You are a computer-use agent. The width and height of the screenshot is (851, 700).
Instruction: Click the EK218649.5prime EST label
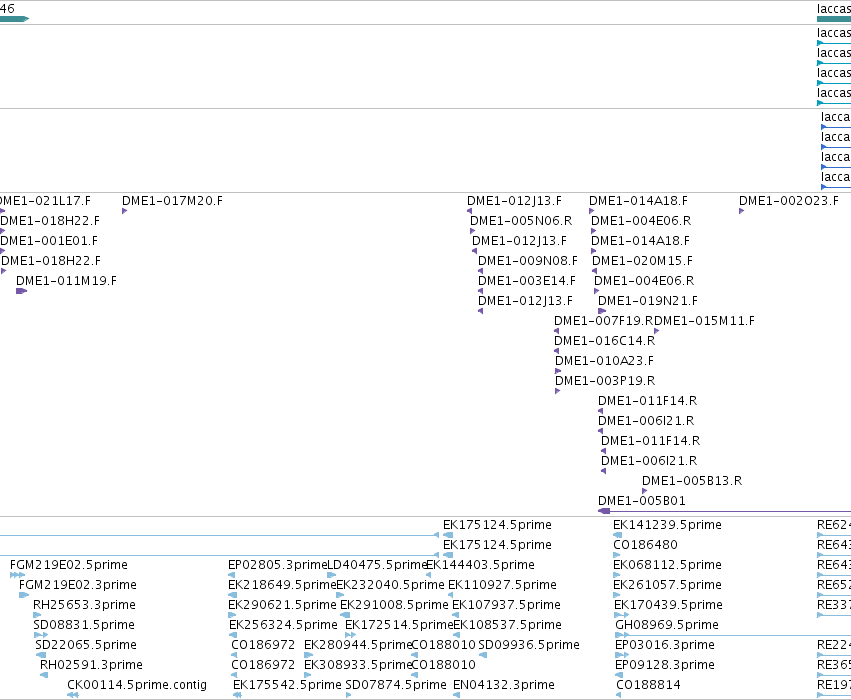(x=282, y=585)
